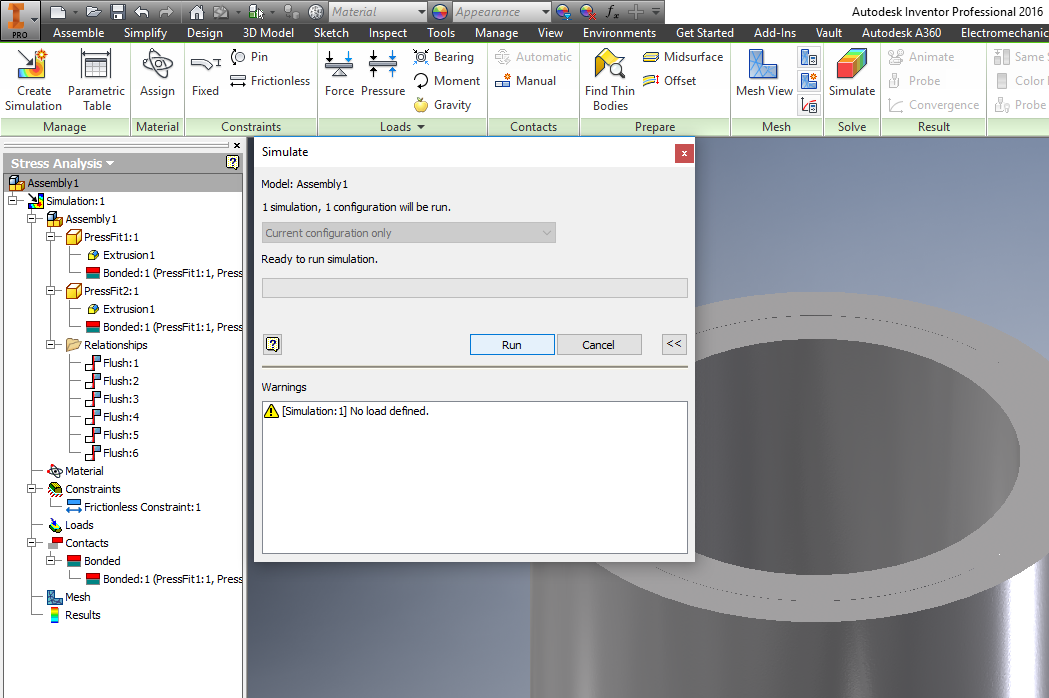Screen dimensions: 1049x698
Task: Select the Mesh node in the tree
Action: (x=69, y=597)
